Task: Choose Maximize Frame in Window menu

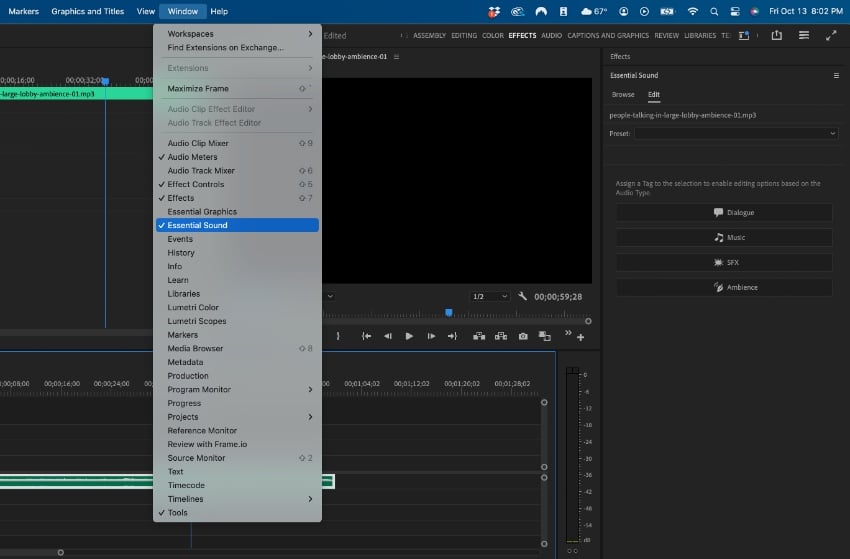Action: pos(237,88)
